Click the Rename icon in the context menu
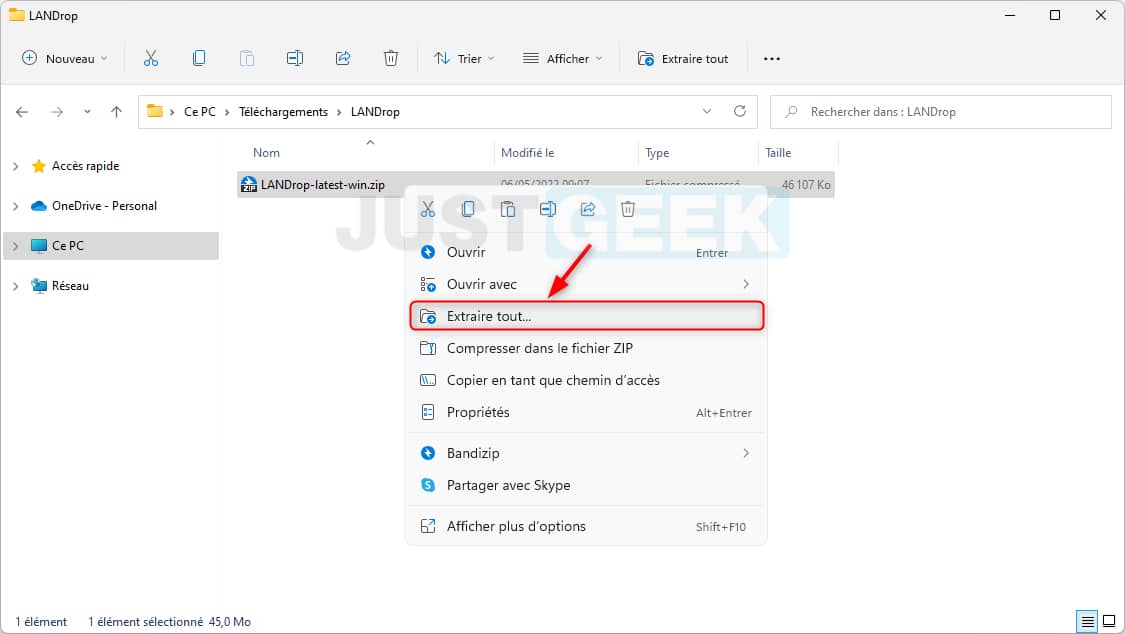 tap(548, 209)
